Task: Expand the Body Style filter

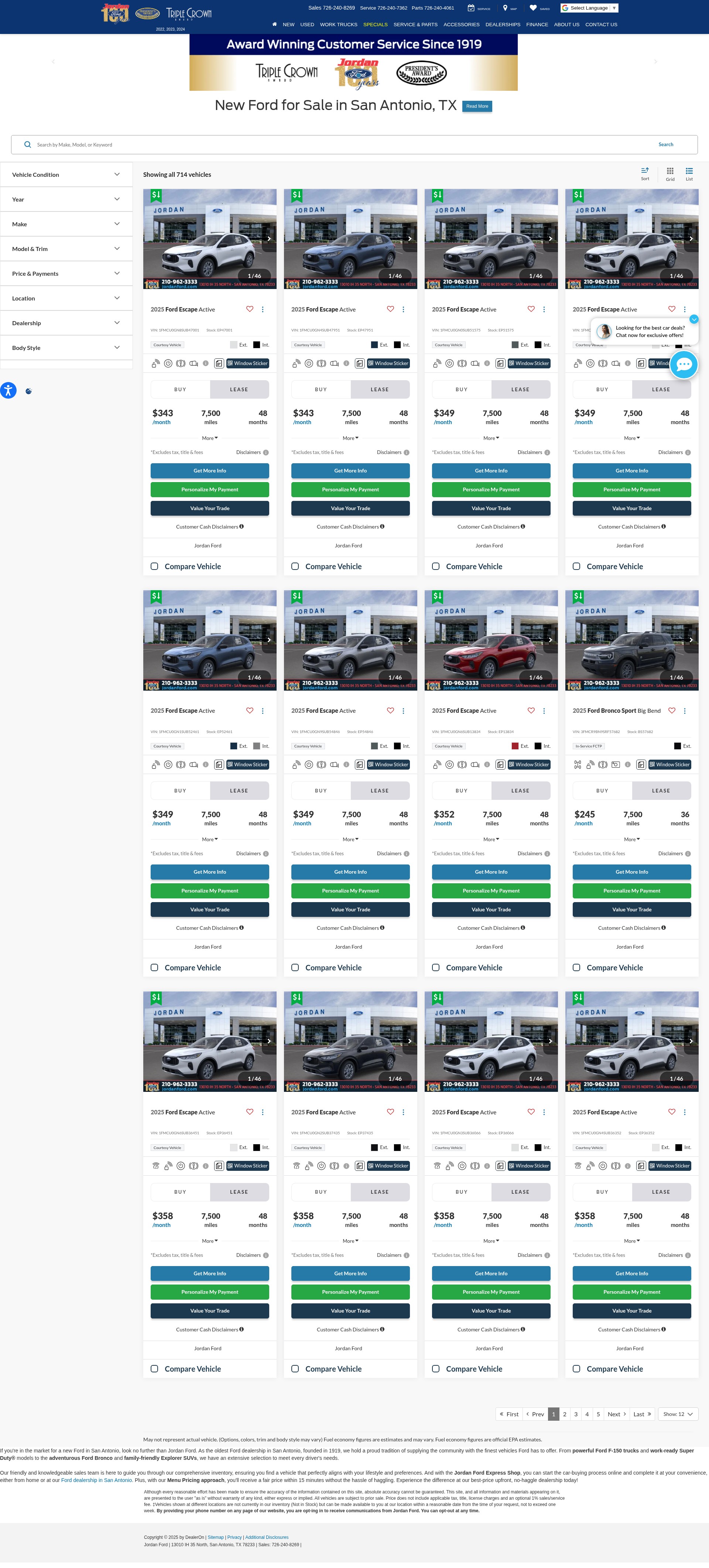Action: (x=66, y=348)
